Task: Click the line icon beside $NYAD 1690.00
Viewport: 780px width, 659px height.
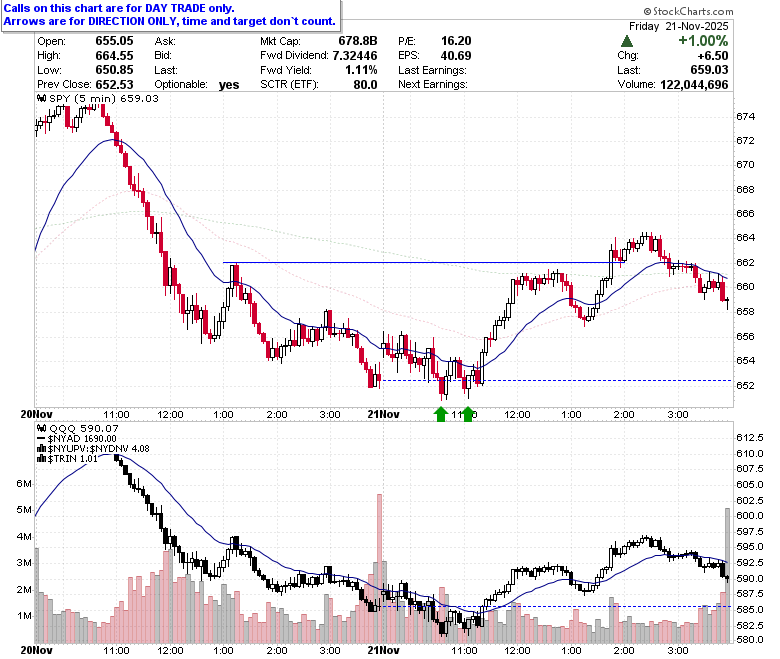Action: [41, 439]
